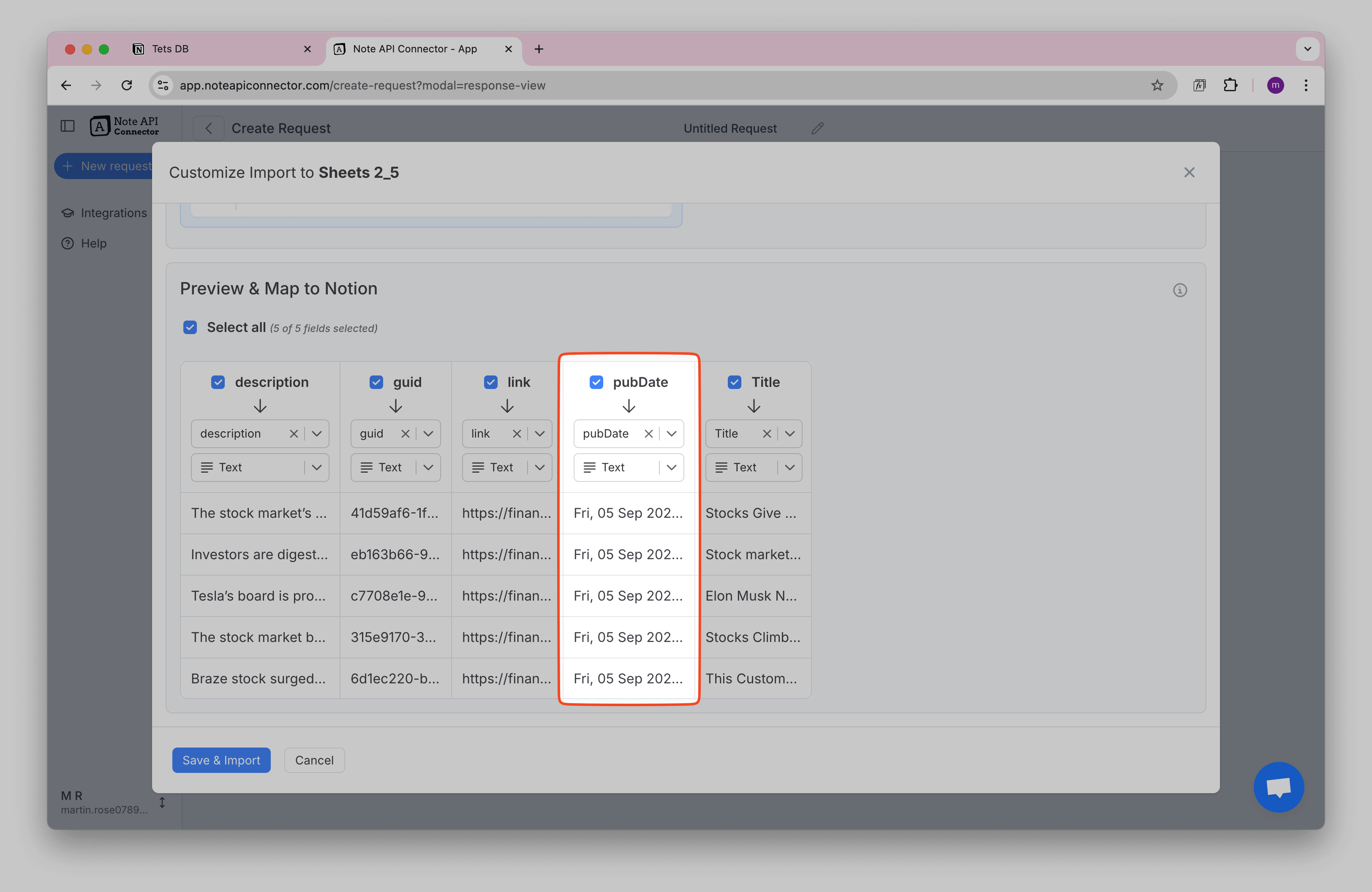Screen dimensions: 1372x892
Task: Open the chat support bubble
Action: 1278,786
